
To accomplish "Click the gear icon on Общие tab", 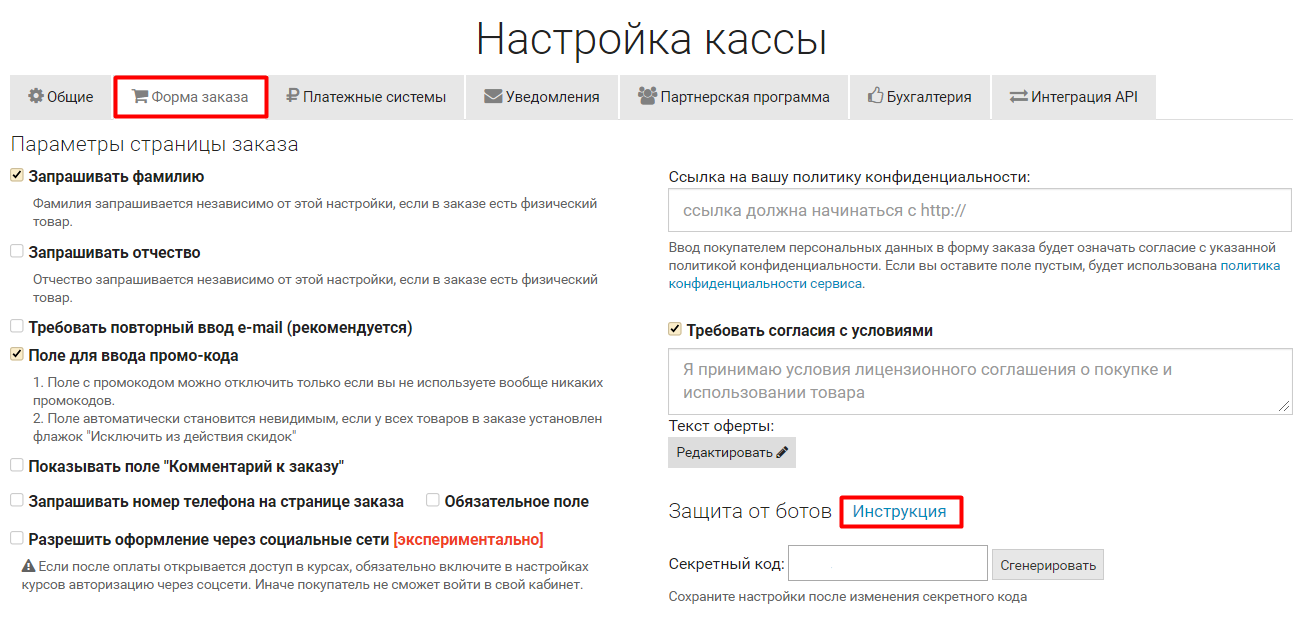I will pos(36,97).
